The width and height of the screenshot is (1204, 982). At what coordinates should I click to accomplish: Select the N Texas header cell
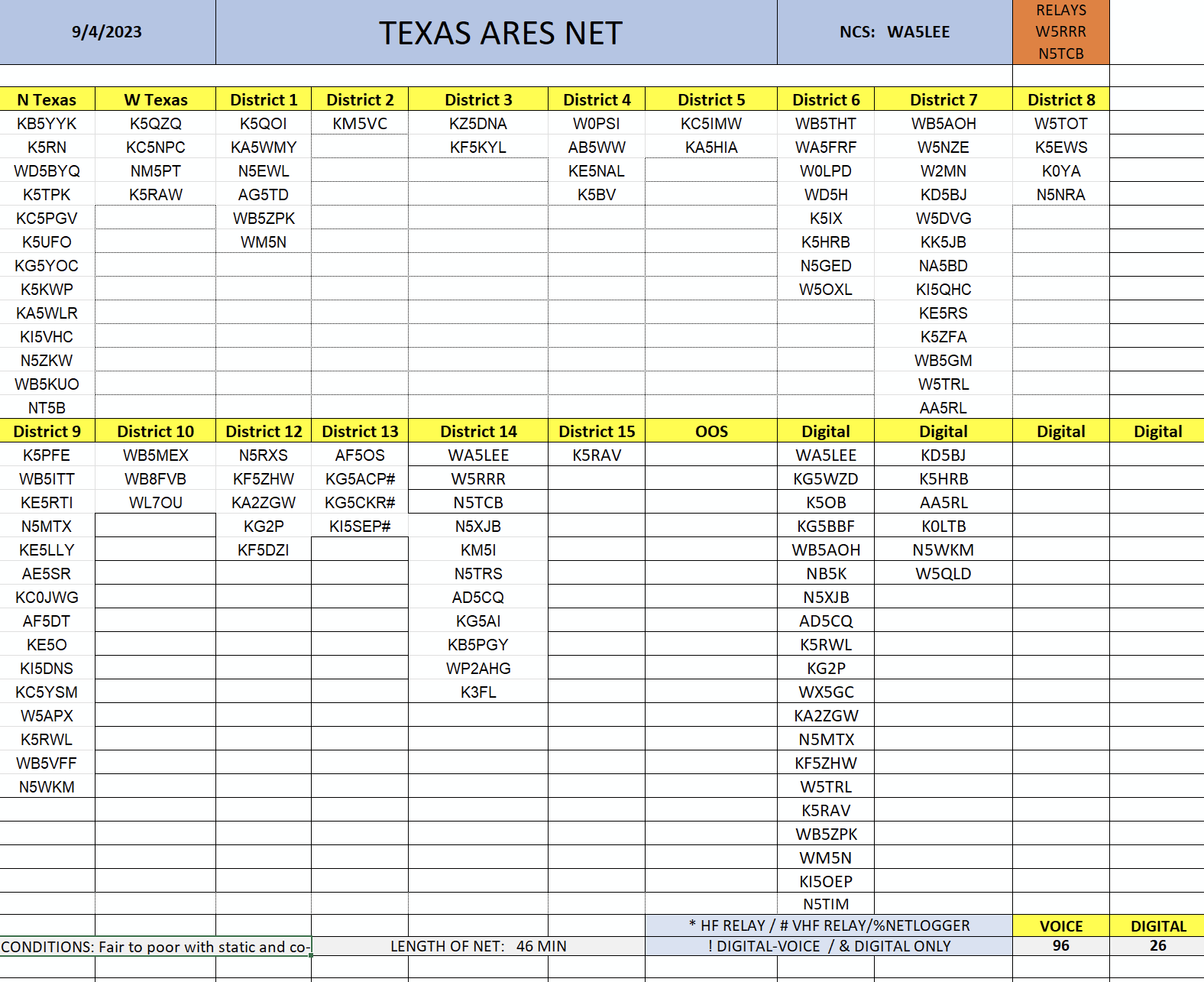coord(47,99)
